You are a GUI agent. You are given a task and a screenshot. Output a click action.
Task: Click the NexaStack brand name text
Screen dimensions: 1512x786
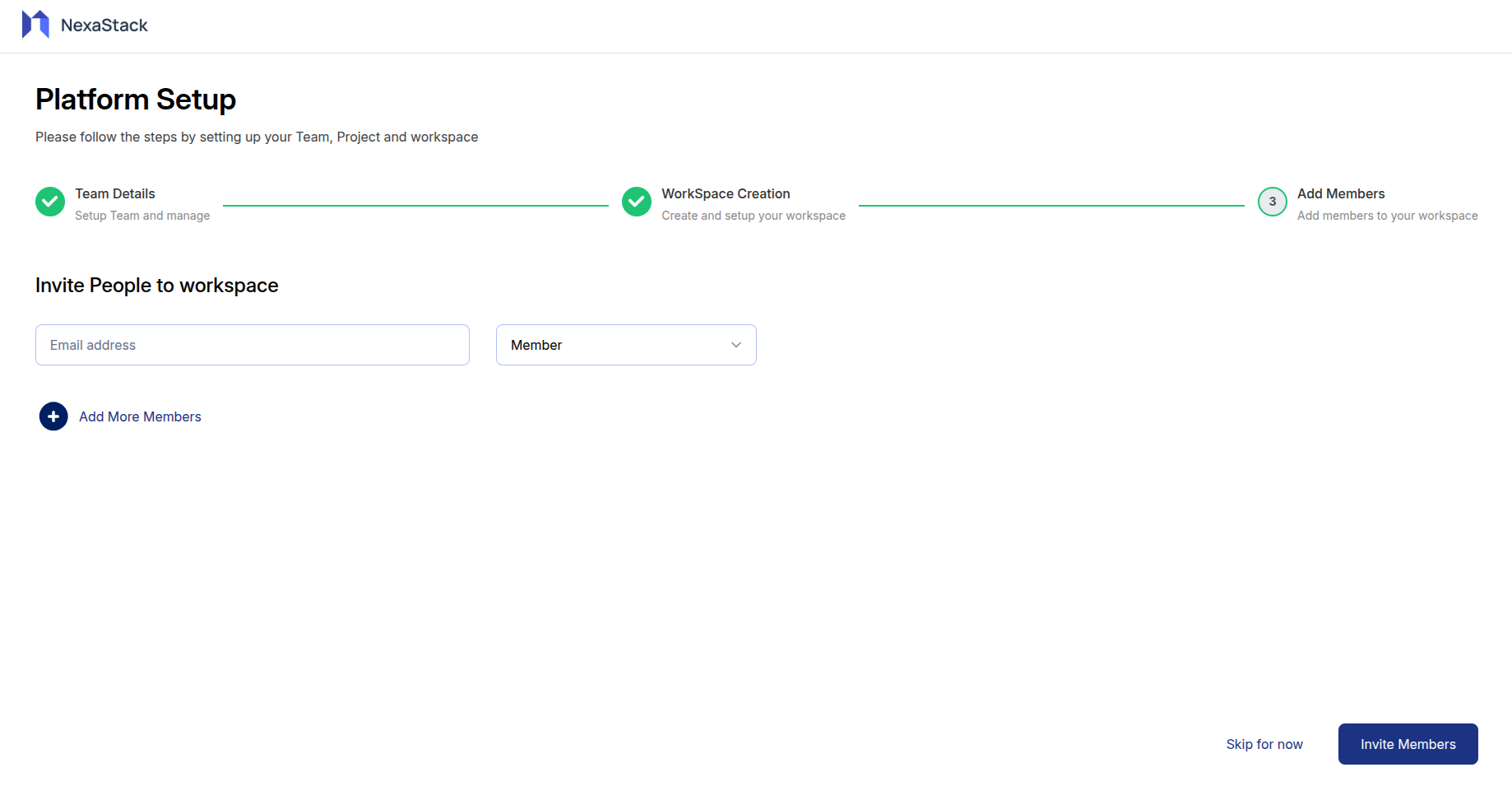pyautogui.click(x=104, y=25)
